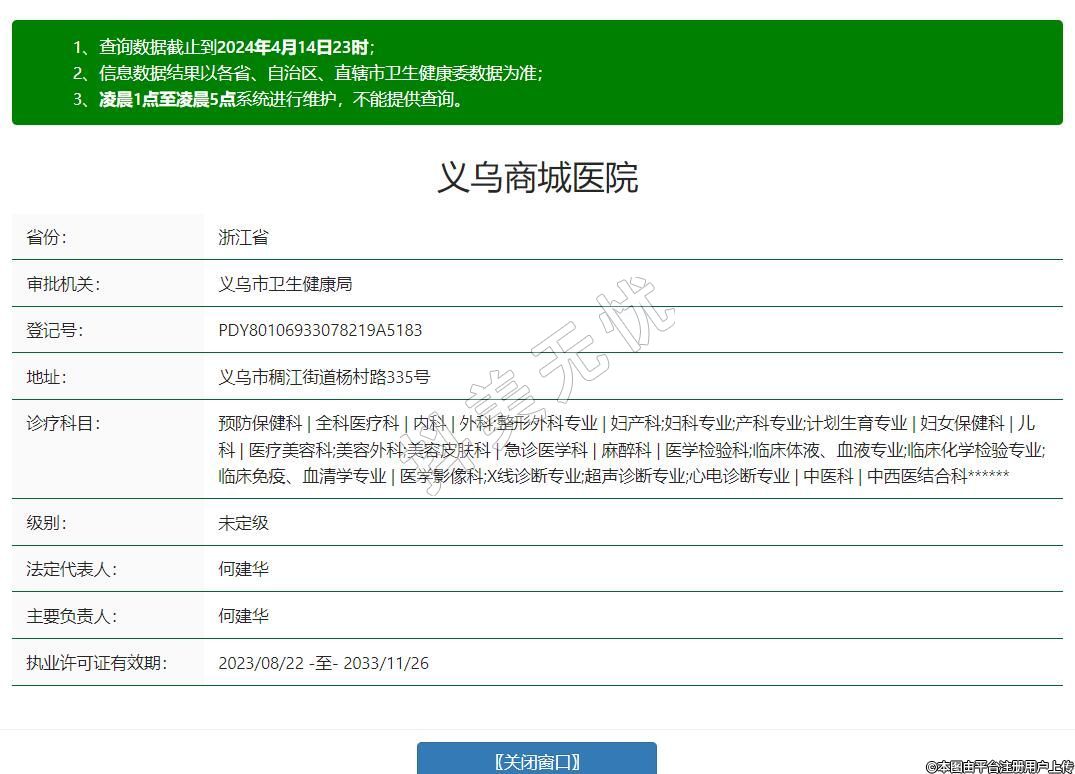Click the 关闭窗口 button
Image resolution: width=1075 pixels, height=774 pixels.
click(x=537, y=761)
